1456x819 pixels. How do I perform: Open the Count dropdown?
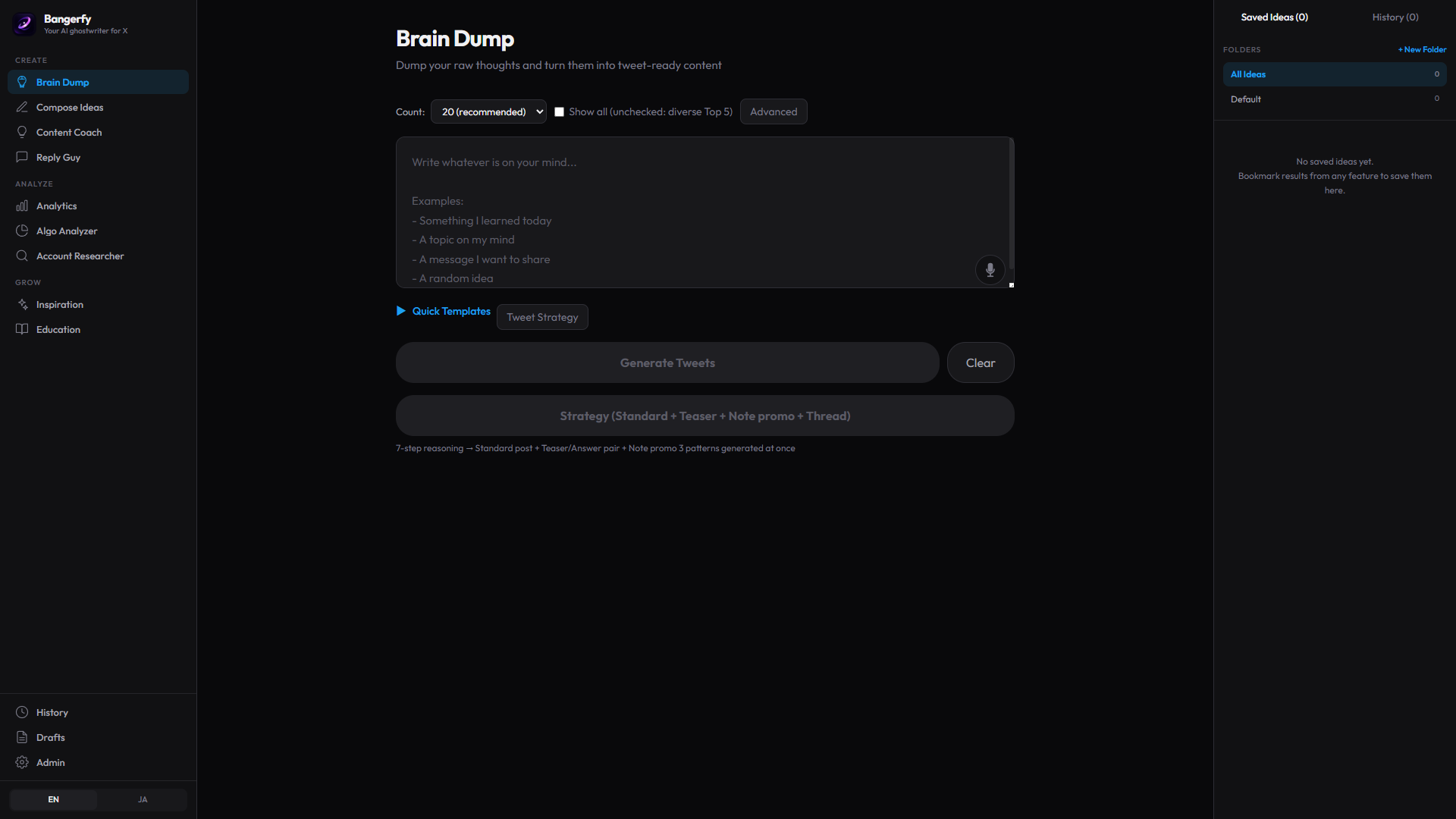pos(488,111)
